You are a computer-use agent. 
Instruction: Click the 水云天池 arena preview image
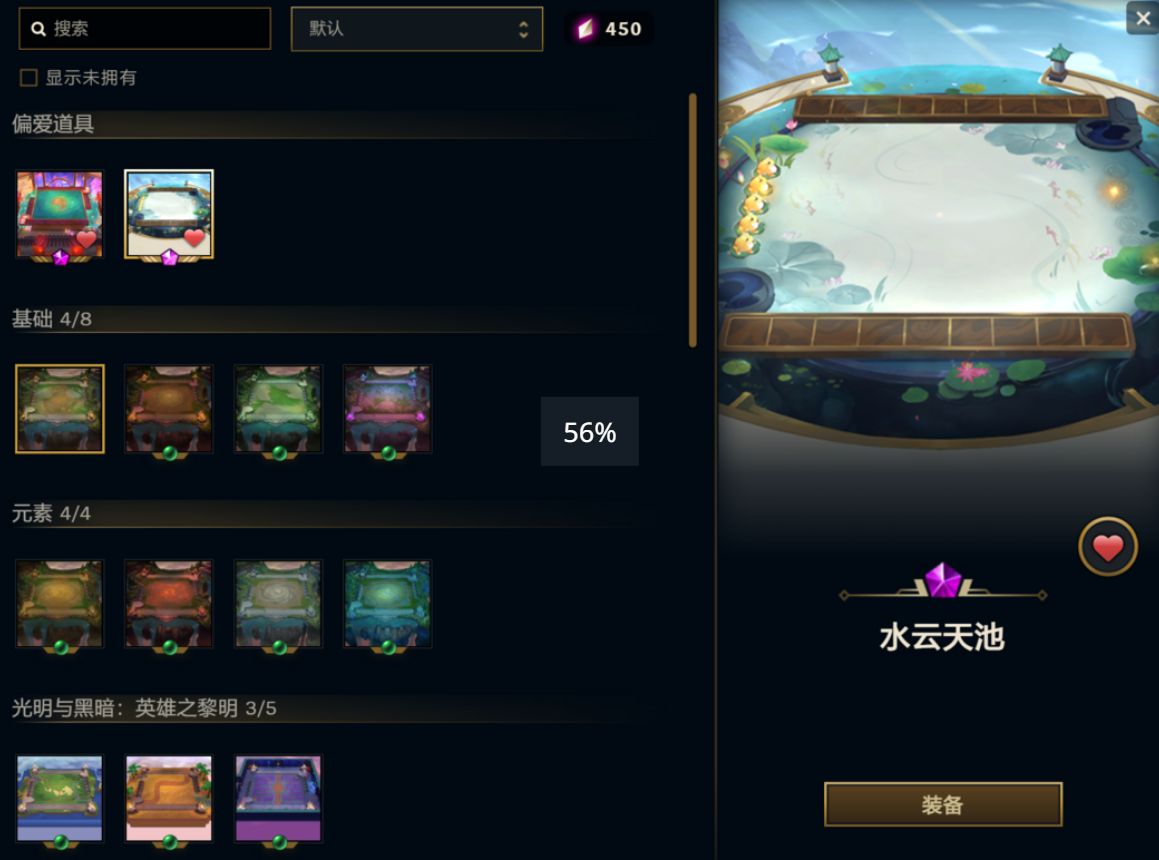tap(939, 222)
